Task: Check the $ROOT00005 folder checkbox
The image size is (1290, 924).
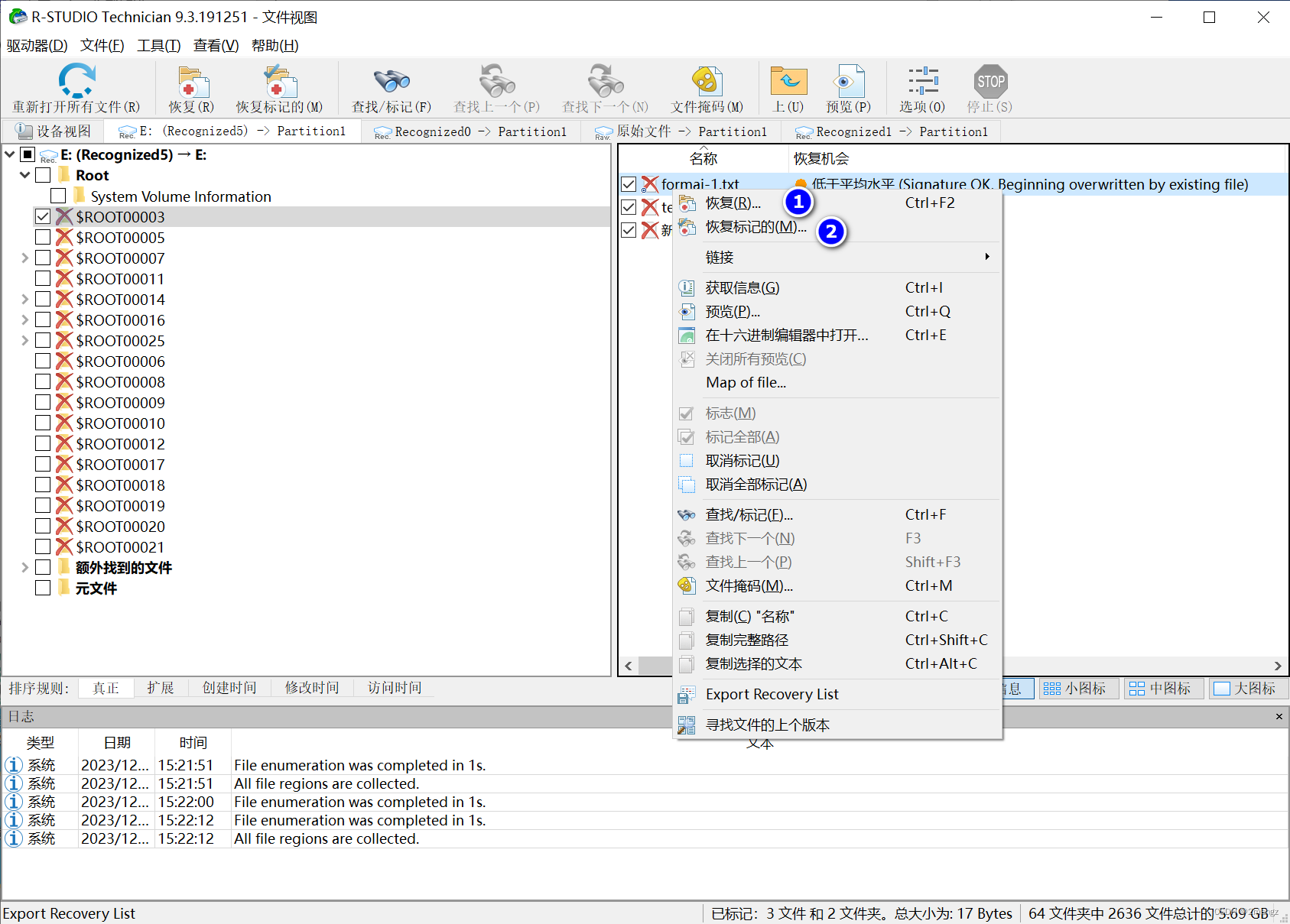Action: (43, 238)
